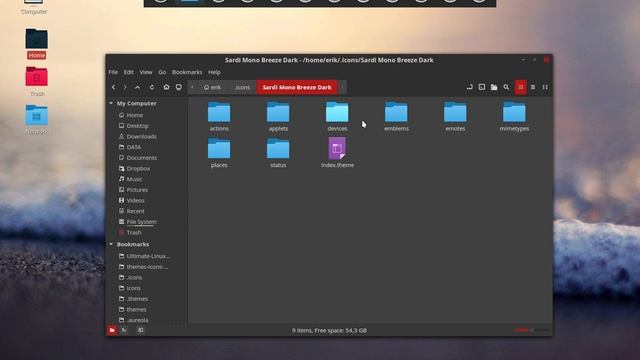This screenshot has height=360, width=640.
Task: Select the emblems folder
Action: (x=396, y=116)
